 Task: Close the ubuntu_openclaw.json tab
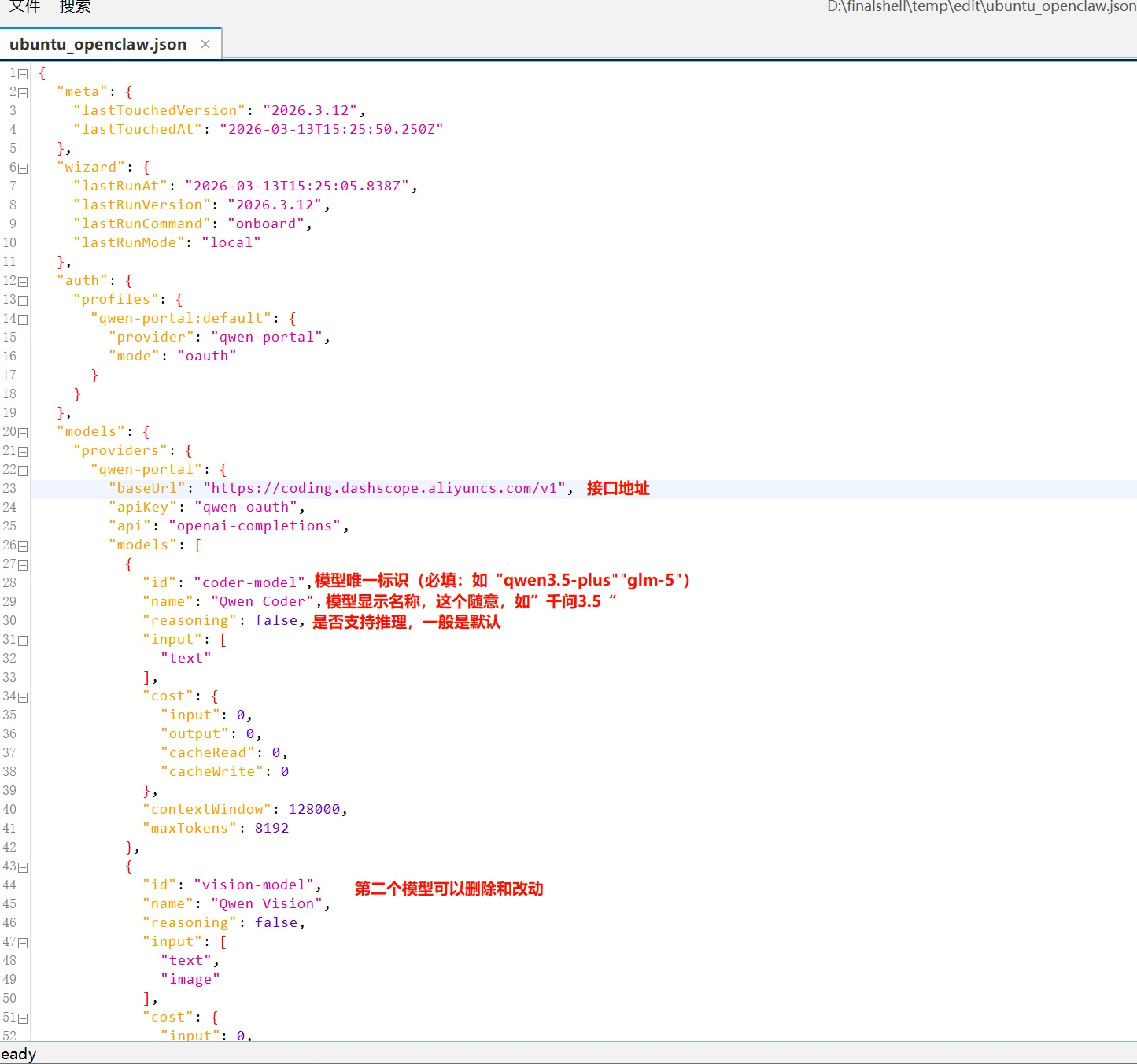(x=205, y=44)
